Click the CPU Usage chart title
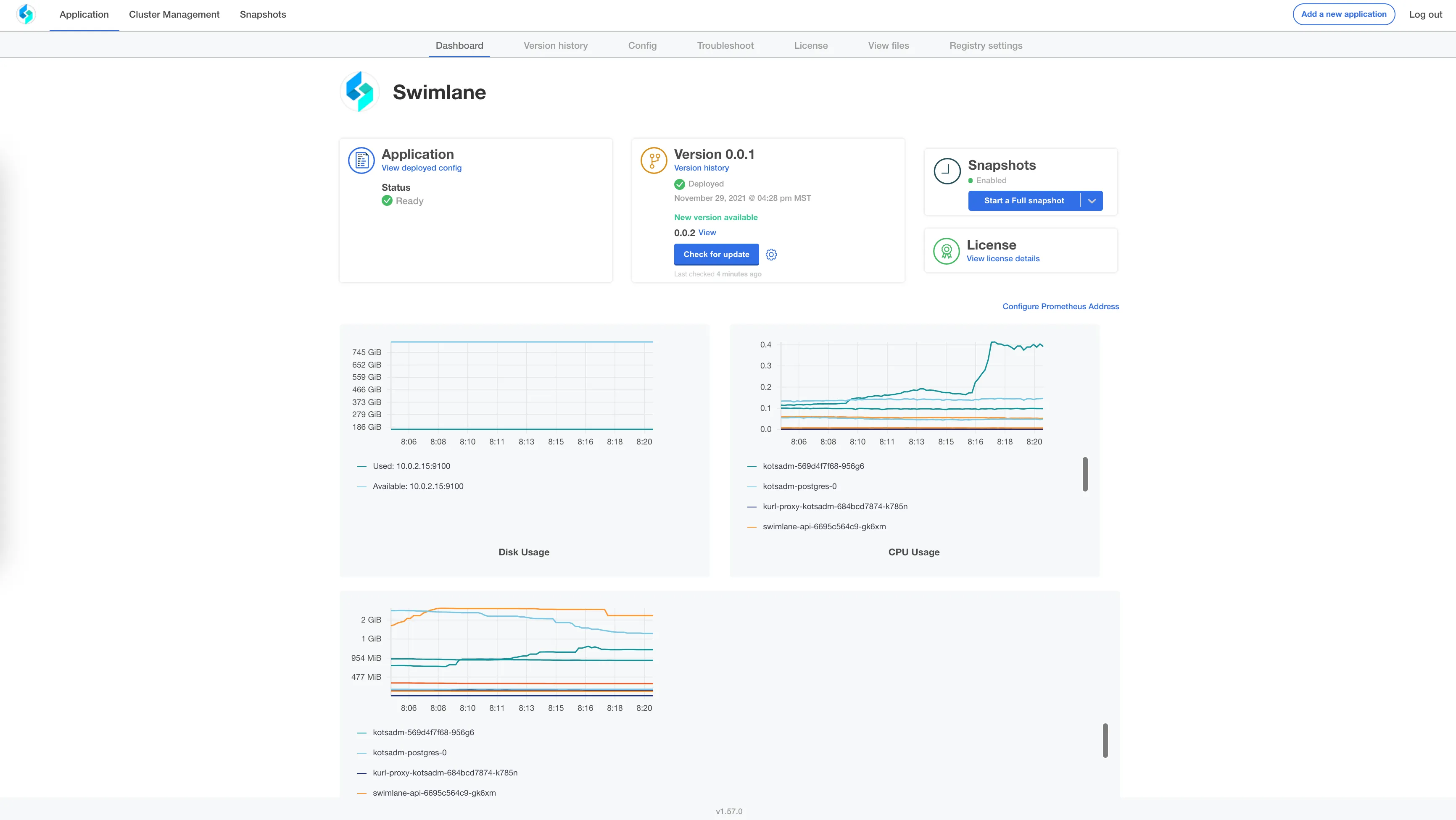Screen dimensions: 1456x820 click(x=914, y=552)
